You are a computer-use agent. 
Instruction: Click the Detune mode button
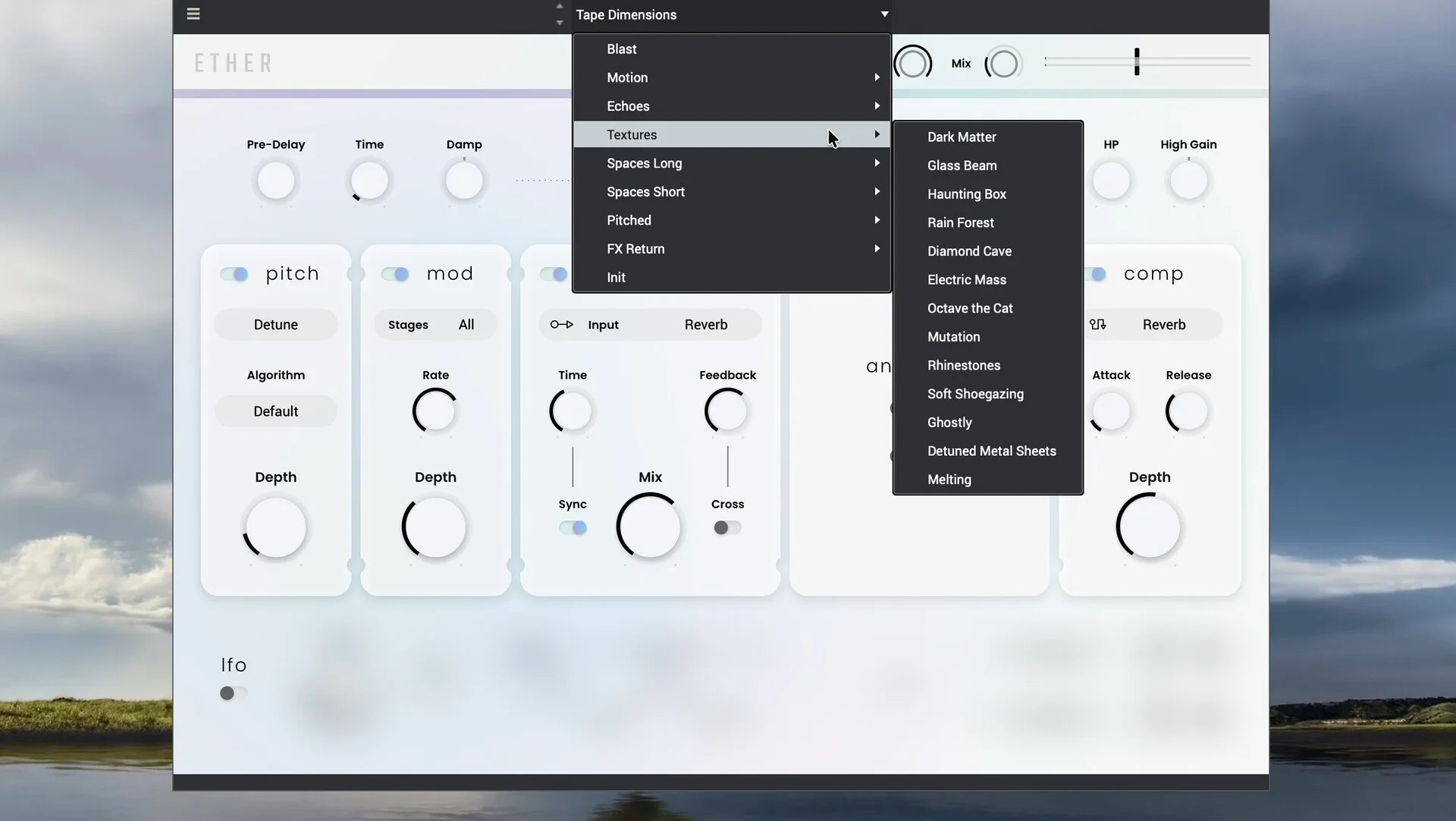point(275,325)
